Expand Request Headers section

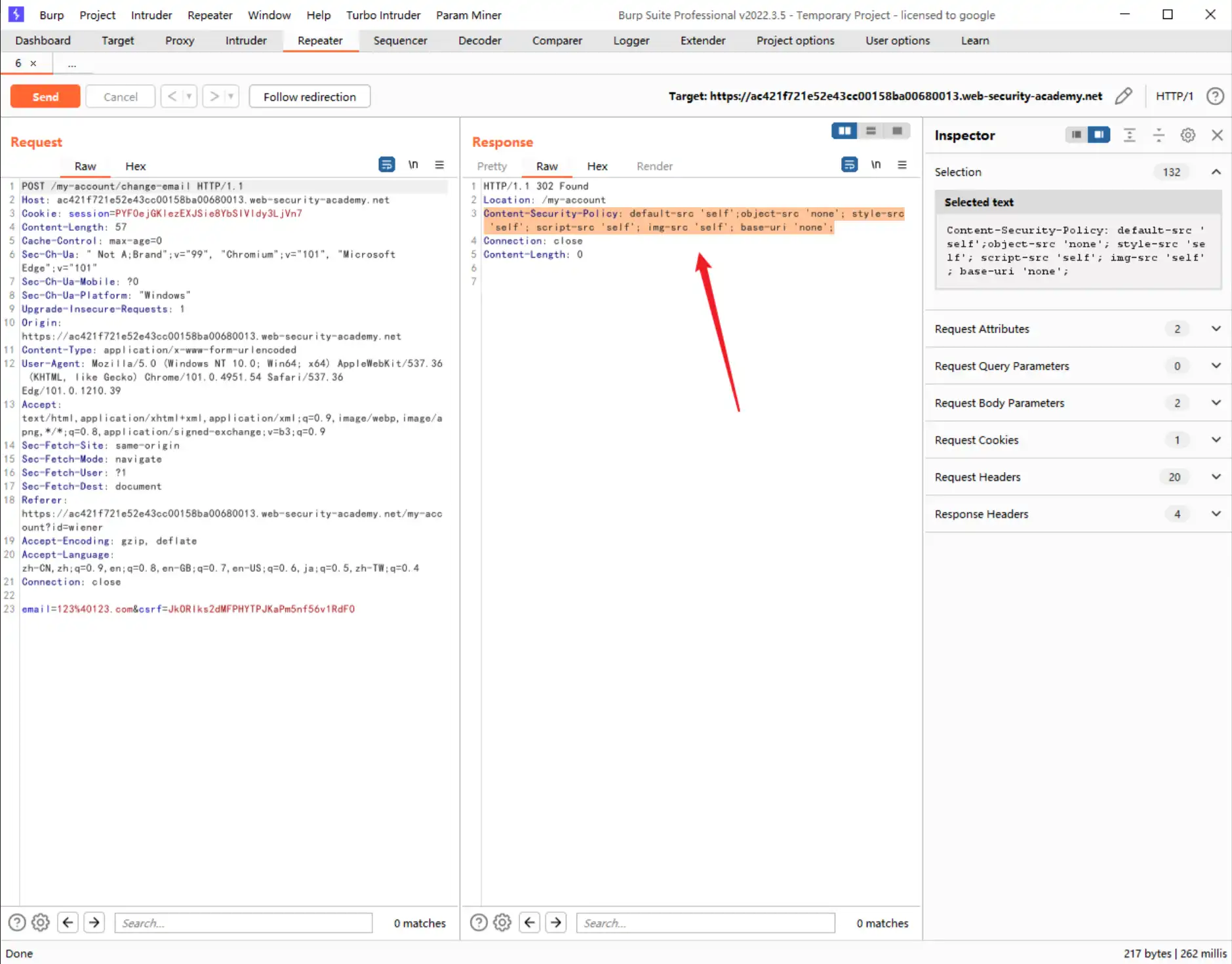click(x=1216, y=477)
